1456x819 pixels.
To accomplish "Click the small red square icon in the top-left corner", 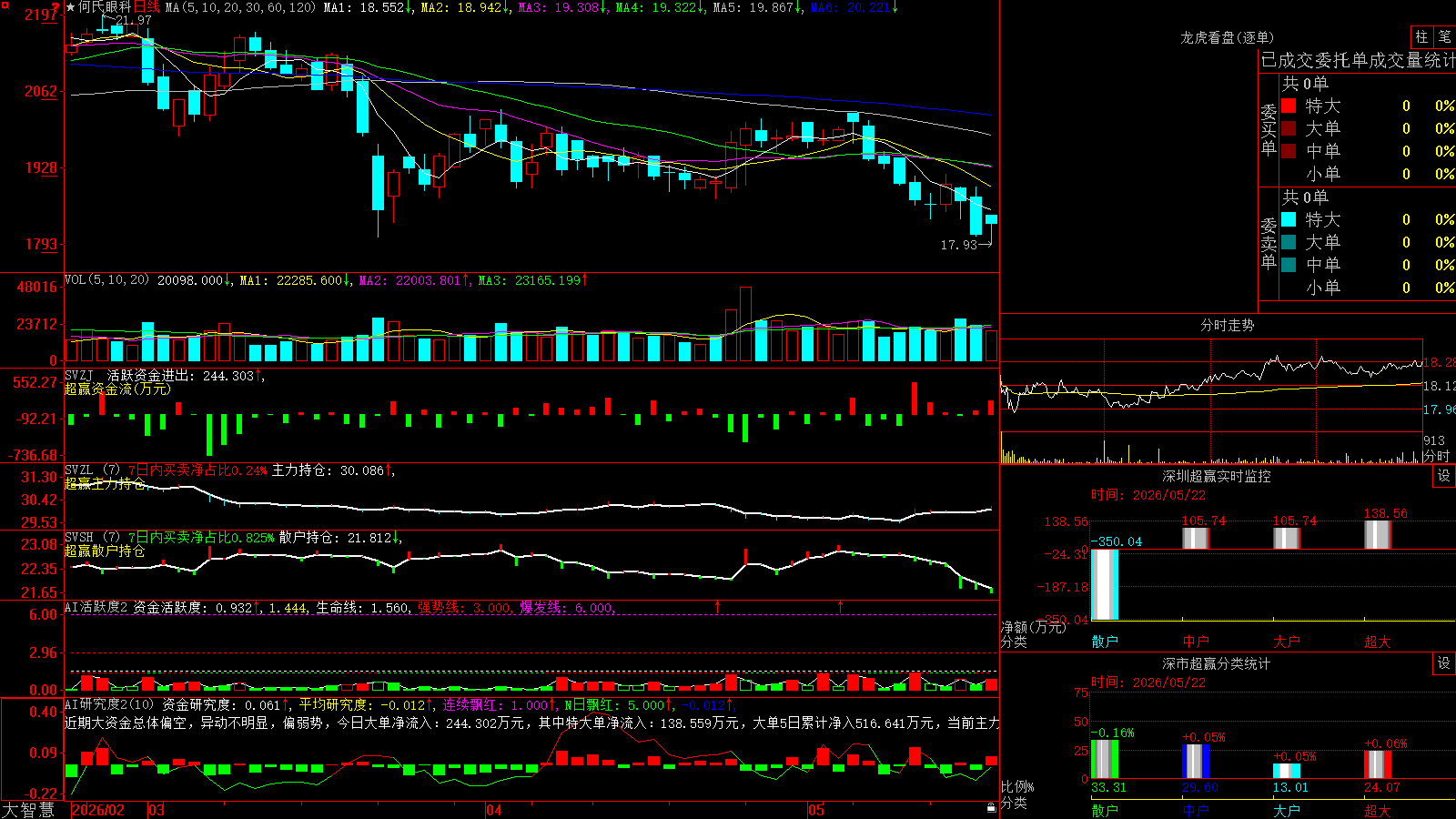I will point(5,5).
